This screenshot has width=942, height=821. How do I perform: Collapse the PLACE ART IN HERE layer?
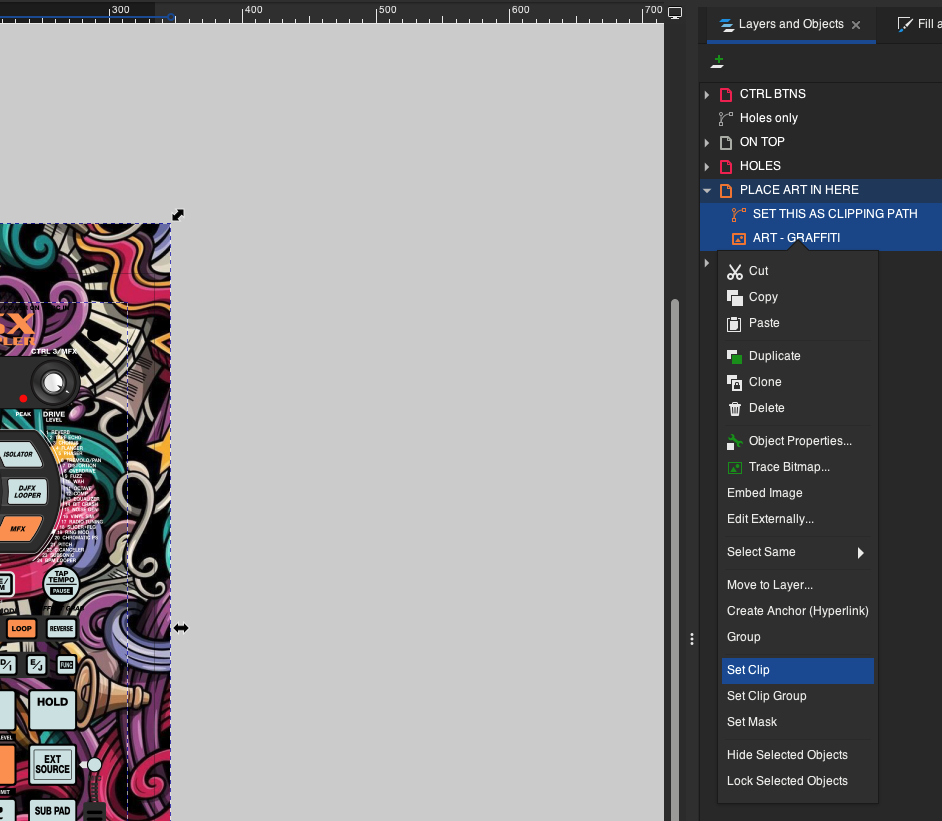707,190
